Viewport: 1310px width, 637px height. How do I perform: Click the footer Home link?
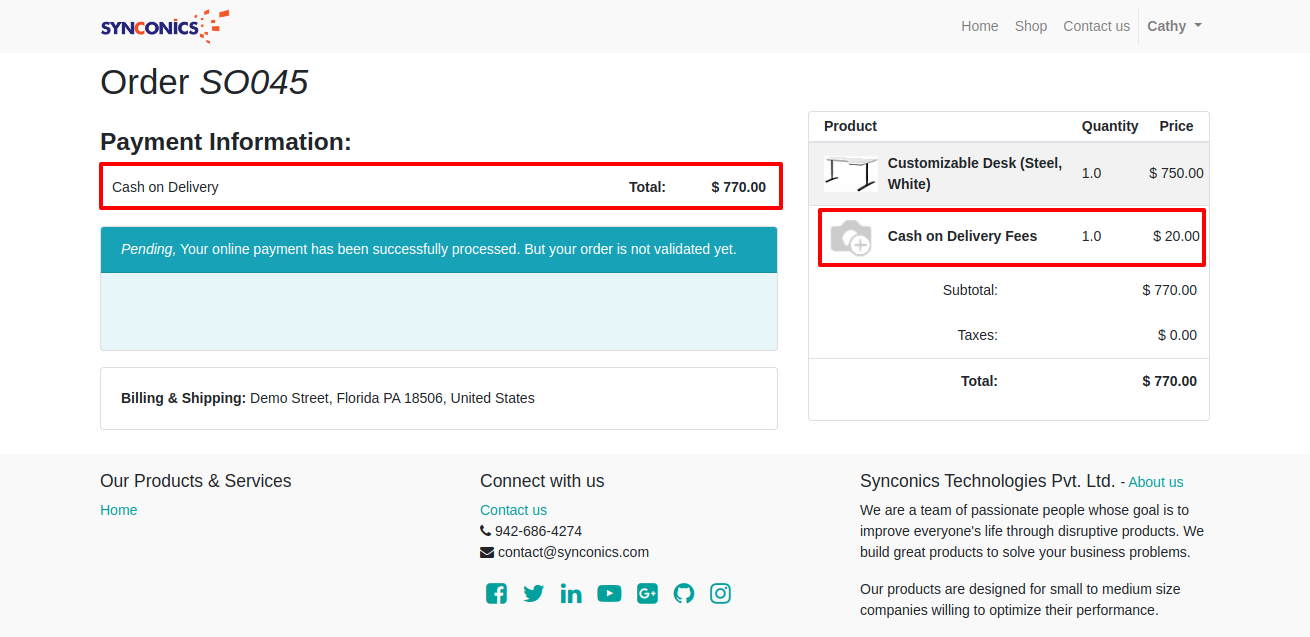coord(118,510)
